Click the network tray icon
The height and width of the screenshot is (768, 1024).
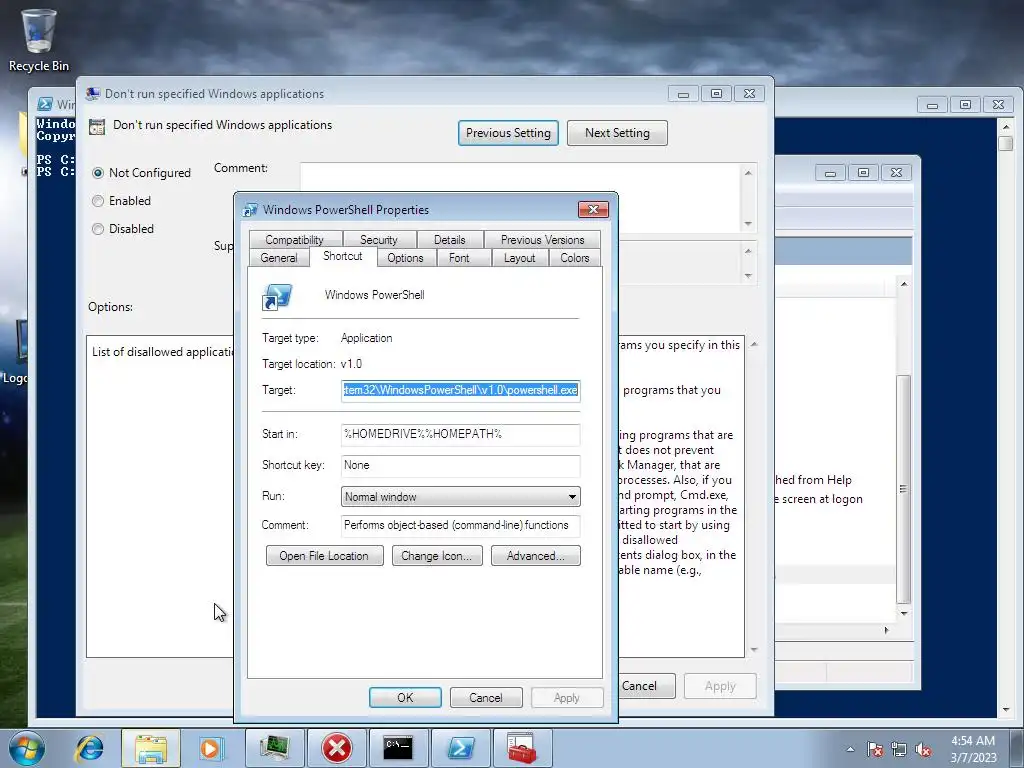pyautogui.click(x=899, y=749)
